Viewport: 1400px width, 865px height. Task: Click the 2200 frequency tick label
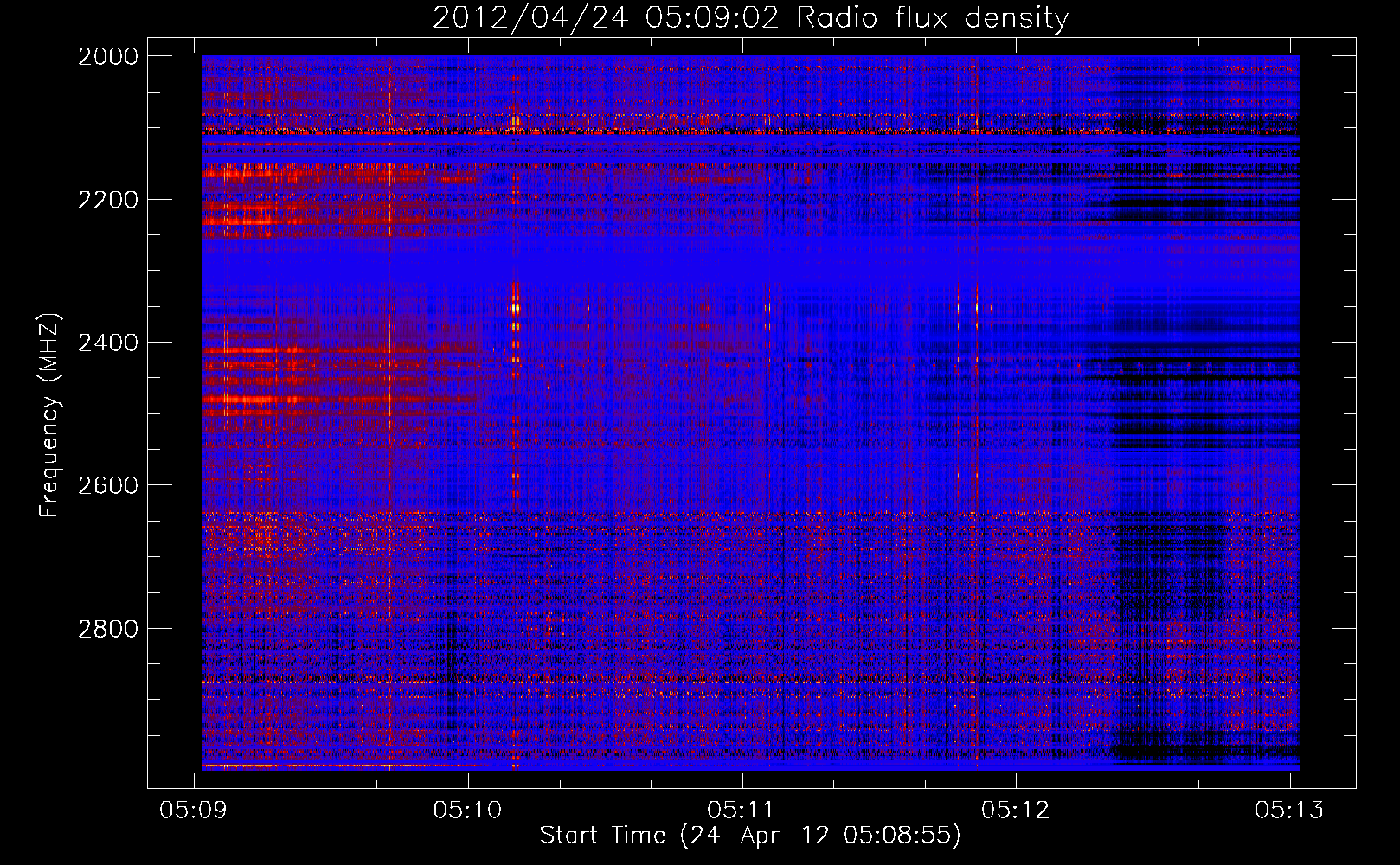coord(108,200)
